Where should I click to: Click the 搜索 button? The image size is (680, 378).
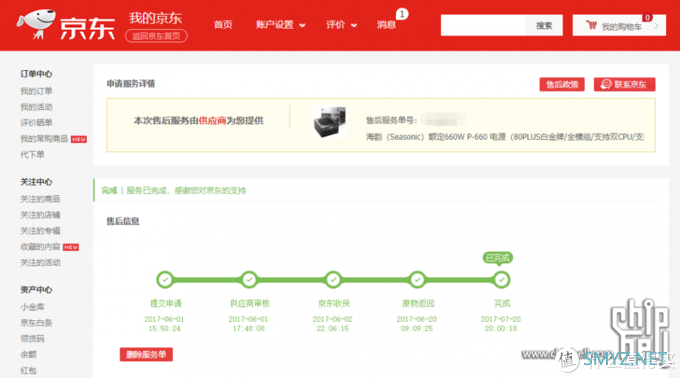[x=544, y=26]
